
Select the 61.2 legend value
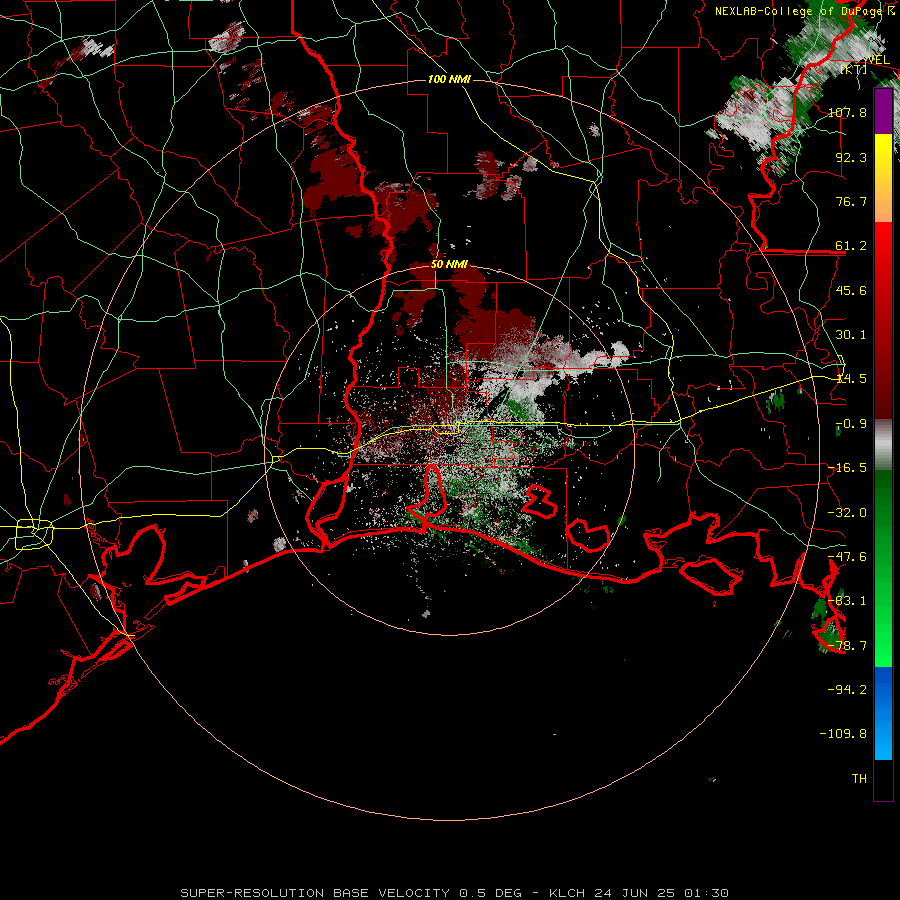(x=851, y=246)
